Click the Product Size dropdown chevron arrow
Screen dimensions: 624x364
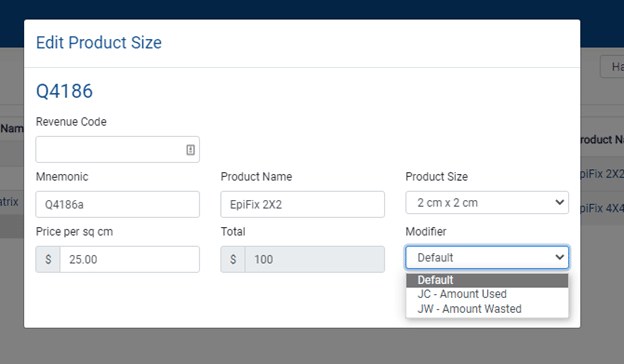click(x=560, y=202)
